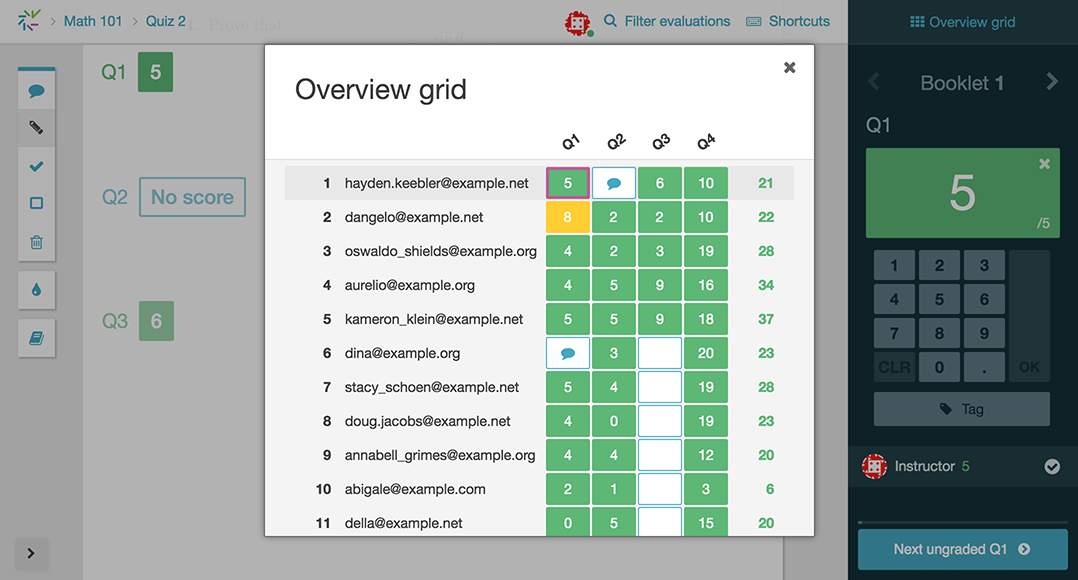
Task: Click the app logo in top-left
Action: (x=29, y=21)
